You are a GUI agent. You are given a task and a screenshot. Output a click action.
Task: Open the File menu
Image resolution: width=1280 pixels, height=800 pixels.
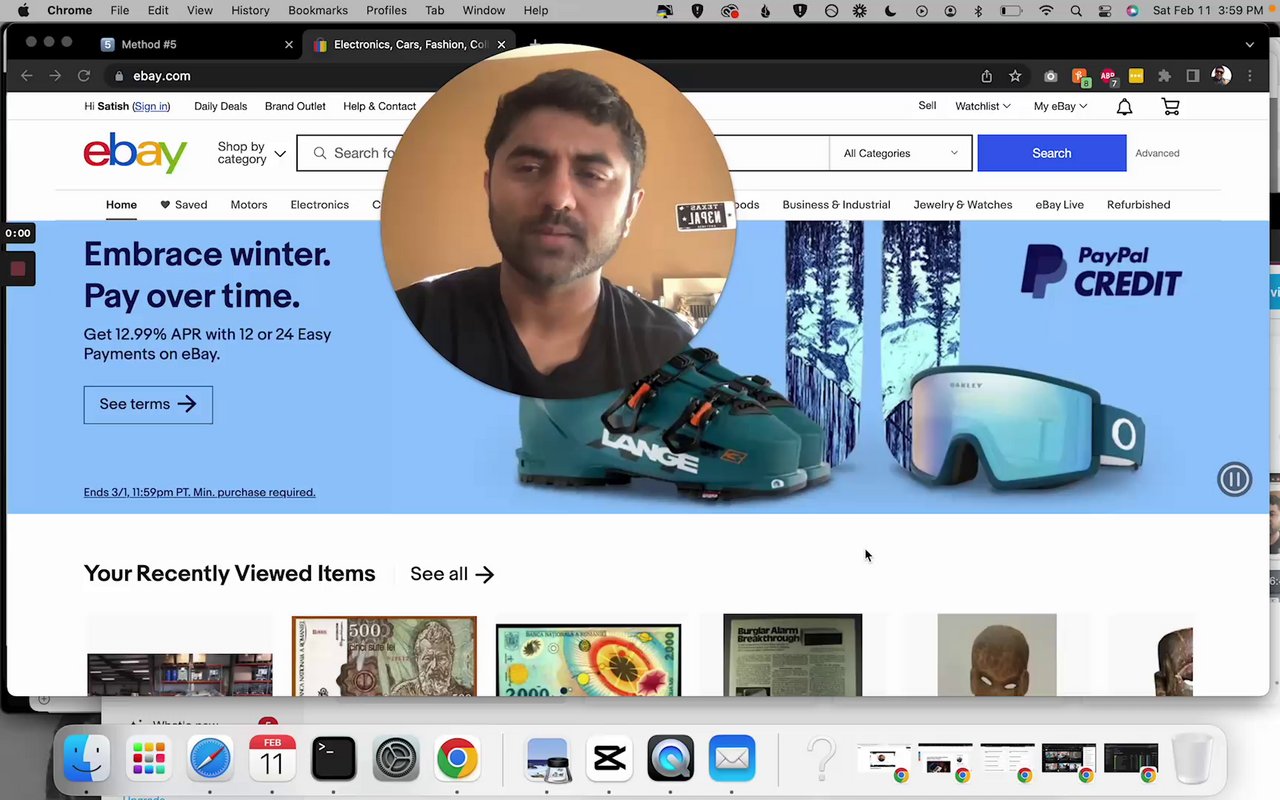pyautogui.click(x=120, y=11)
